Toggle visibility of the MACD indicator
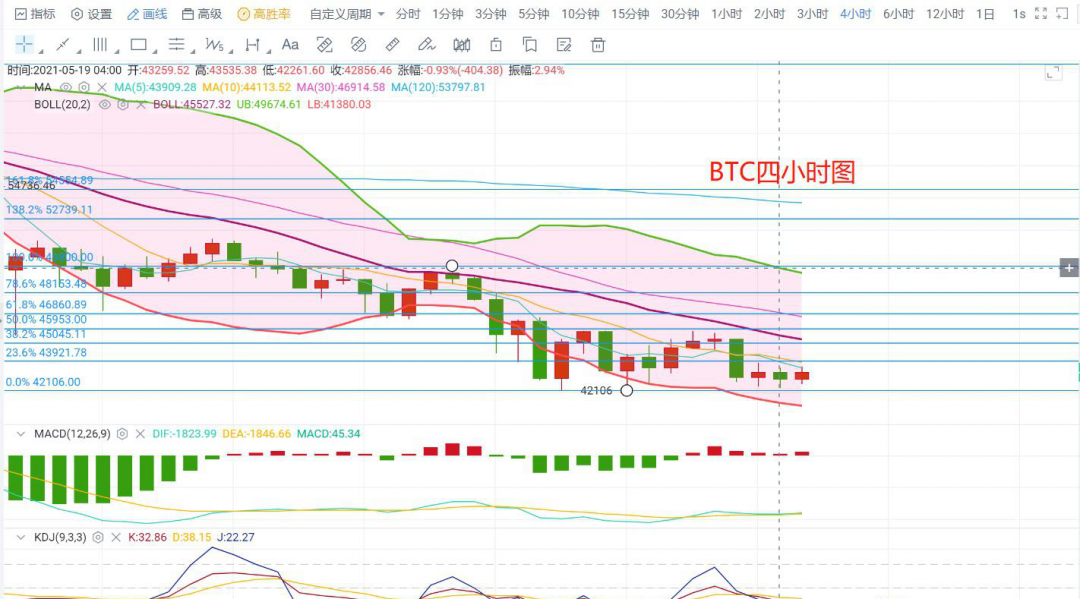This screenshot has height=599, width=1080. pos(122,434)
